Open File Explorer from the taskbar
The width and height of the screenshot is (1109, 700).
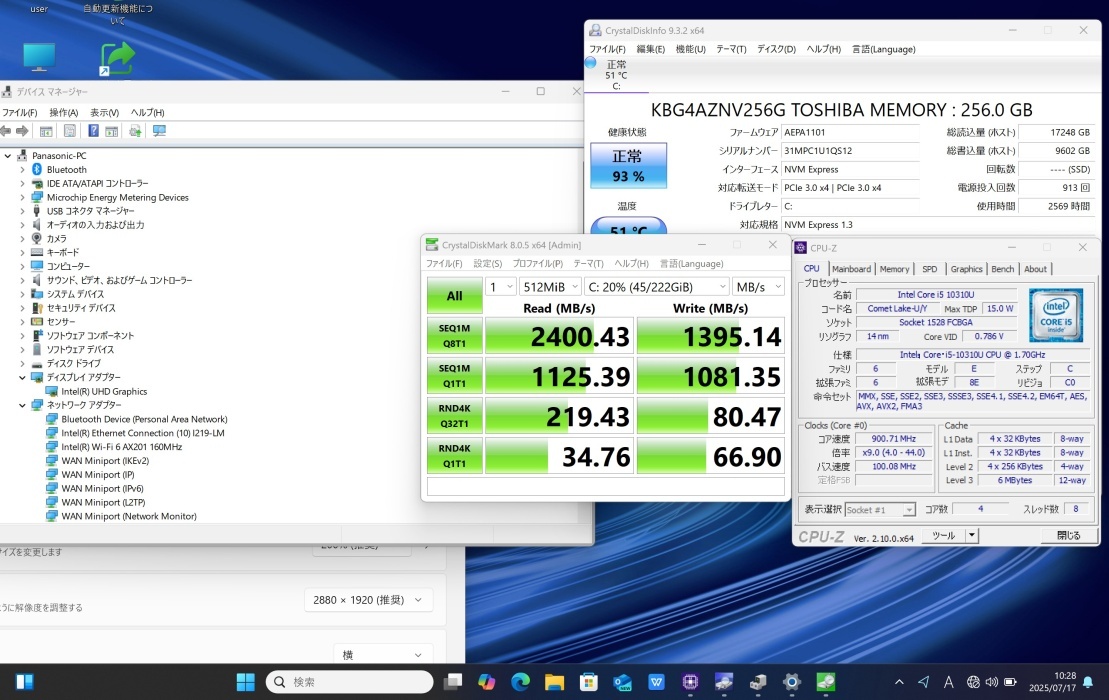pyautogui.click(x=554, y=682)
